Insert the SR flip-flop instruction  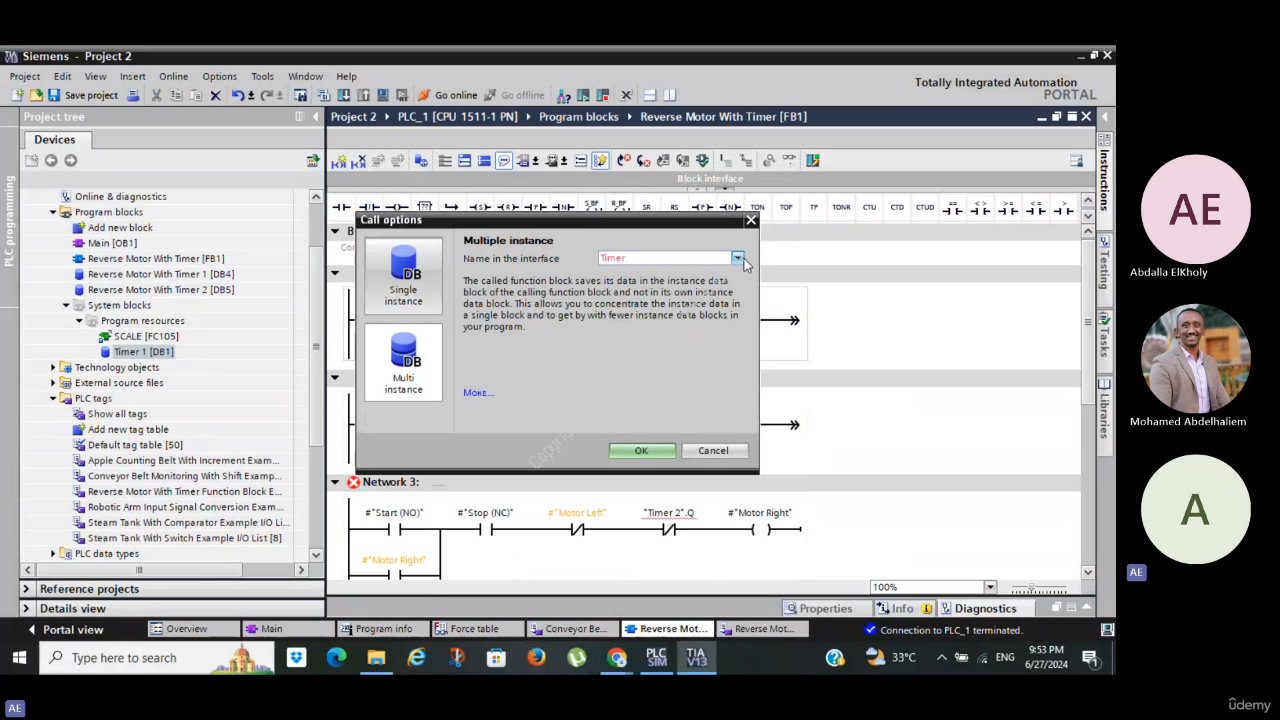click(647, 208)
